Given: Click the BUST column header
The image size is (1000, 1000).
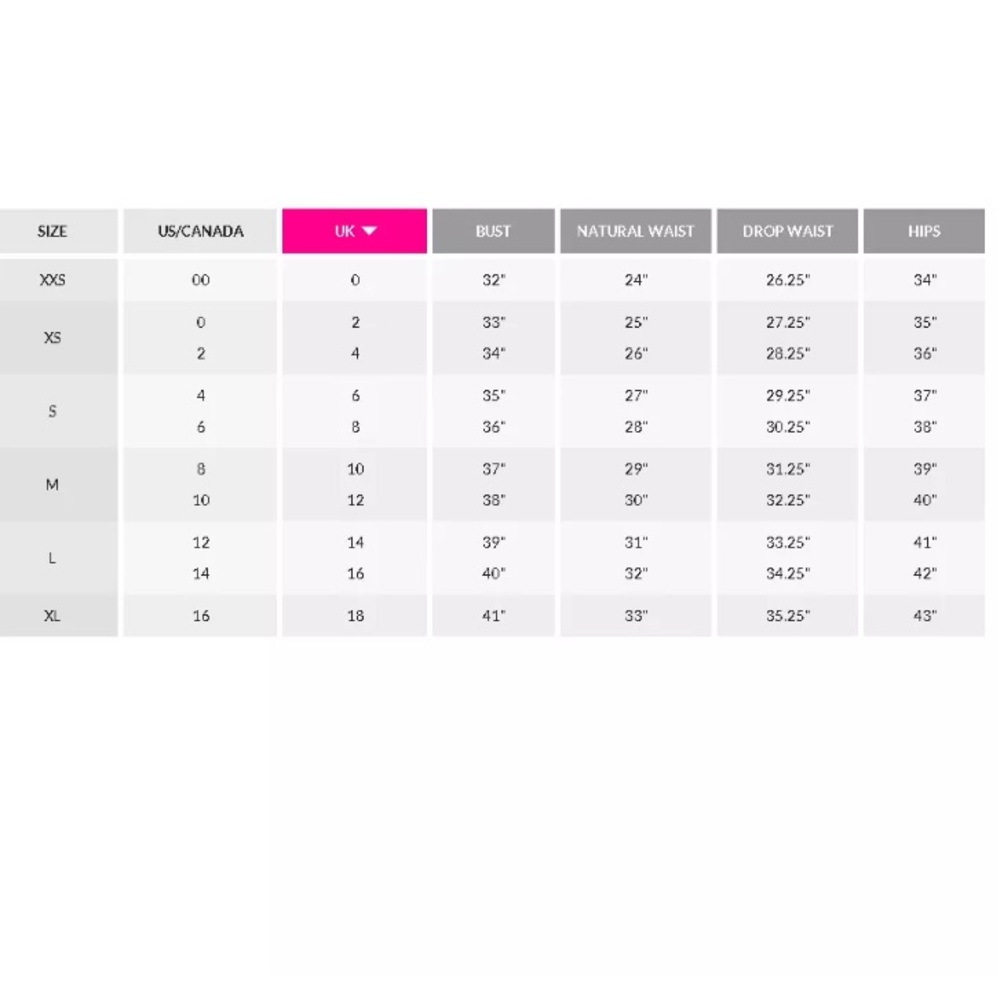Looking at the screenshot, I should [x=494, y=231].
